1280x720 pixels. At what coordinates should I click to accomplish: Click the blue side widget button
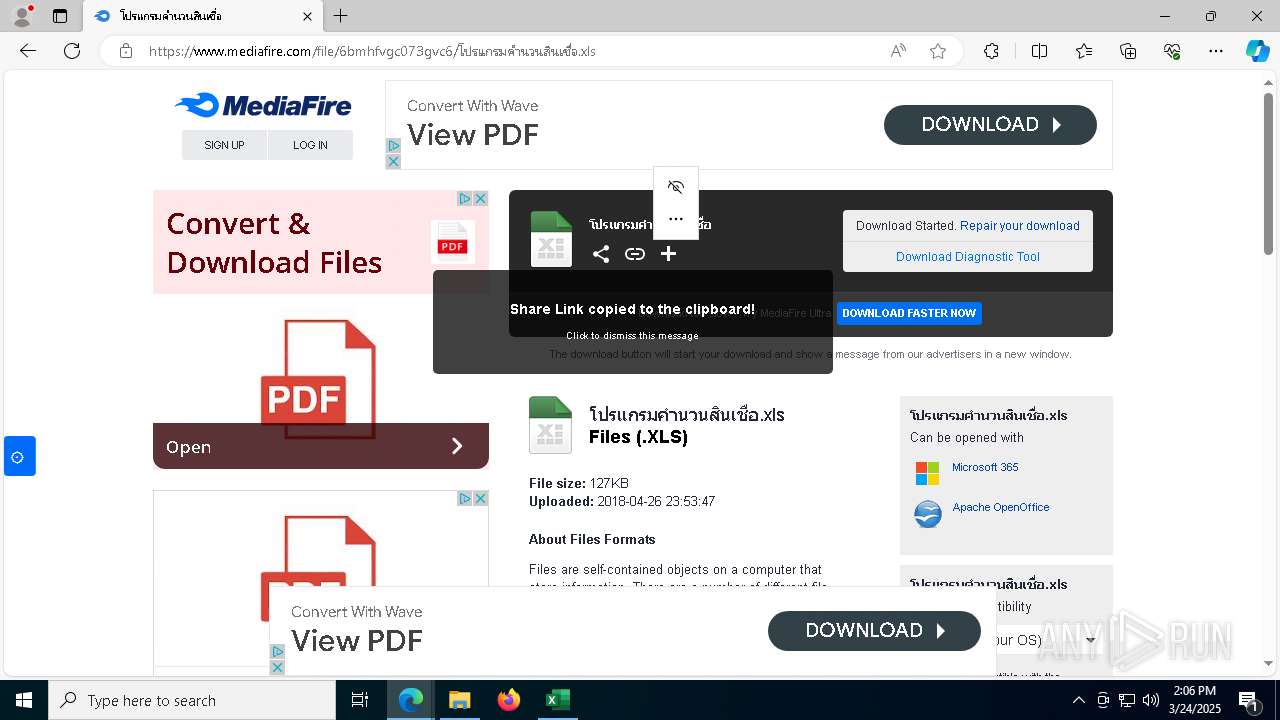coord(19,456)
